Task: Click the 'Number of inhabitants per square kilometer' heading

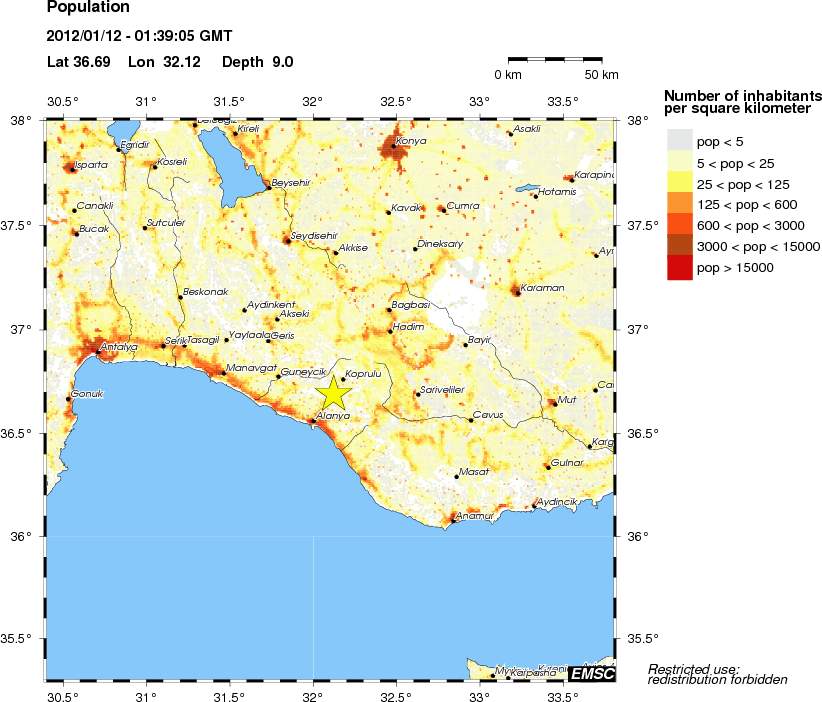Action: click(742, 102)
